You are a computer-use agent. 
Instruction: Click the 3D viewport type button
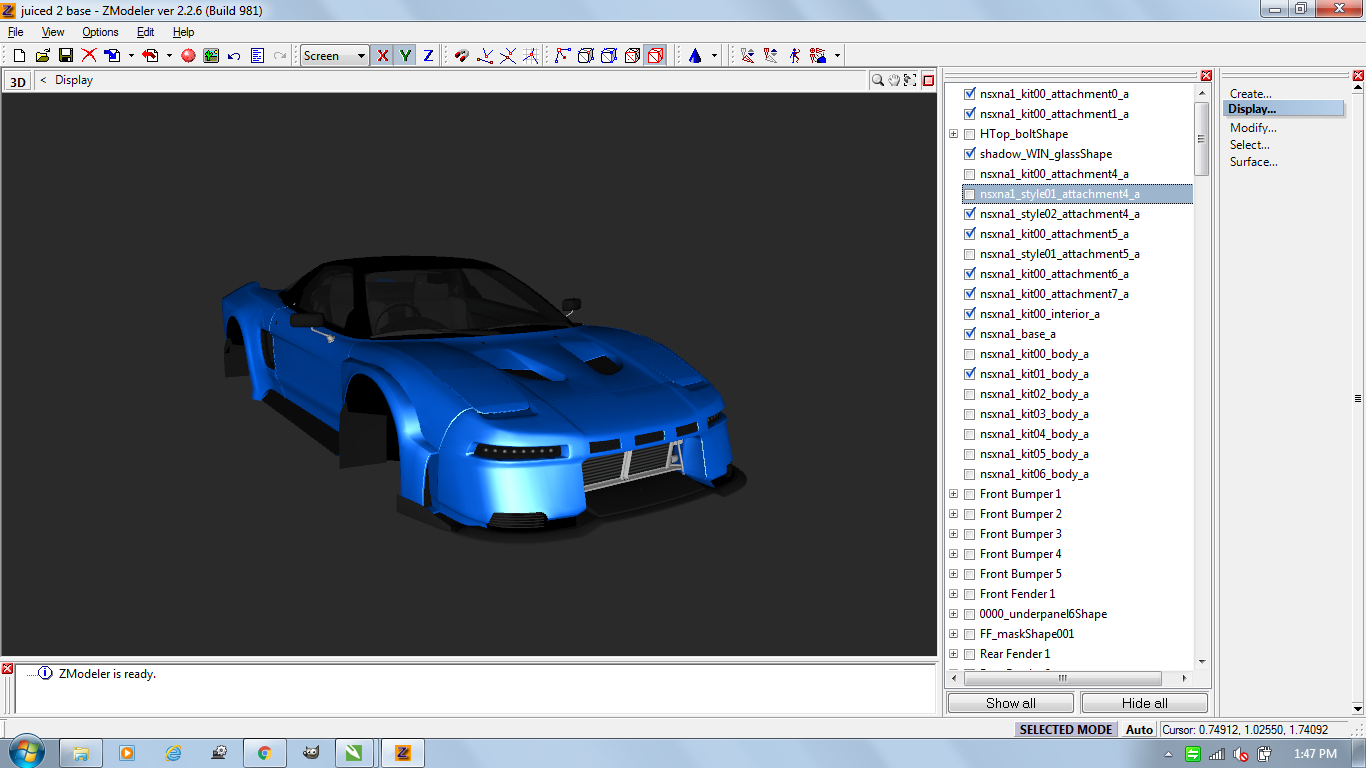tap(18, 82)
